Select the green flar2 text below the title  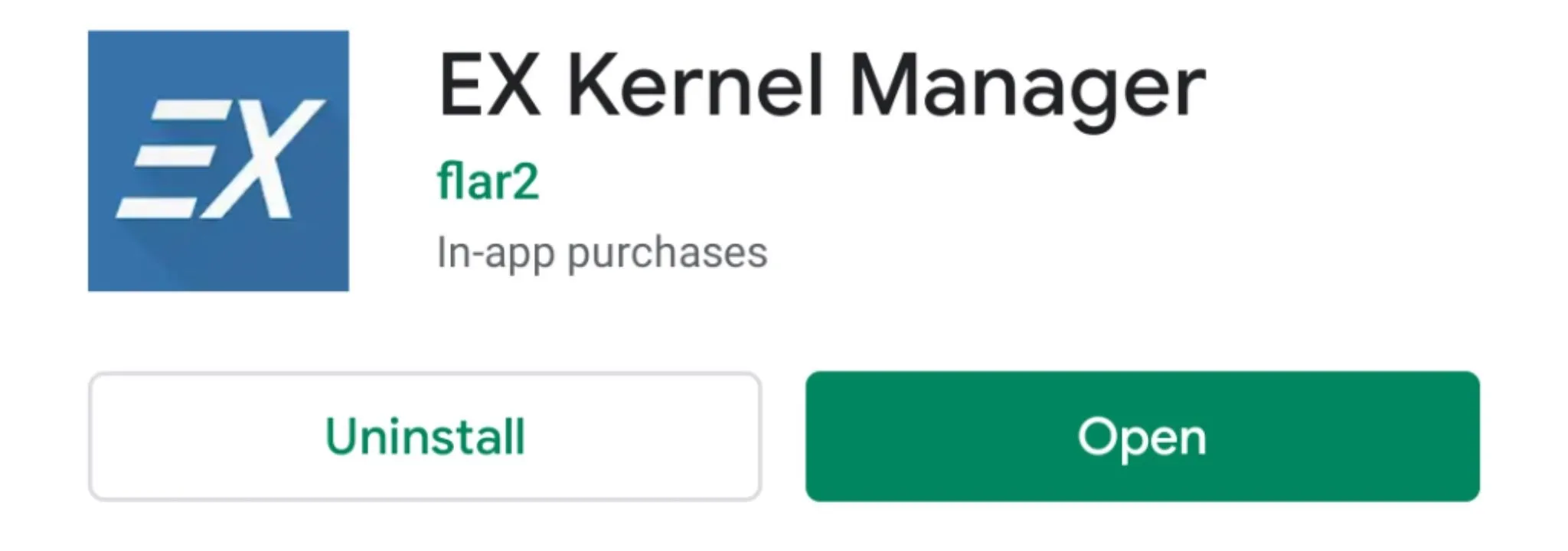click(x=488, y=182)
